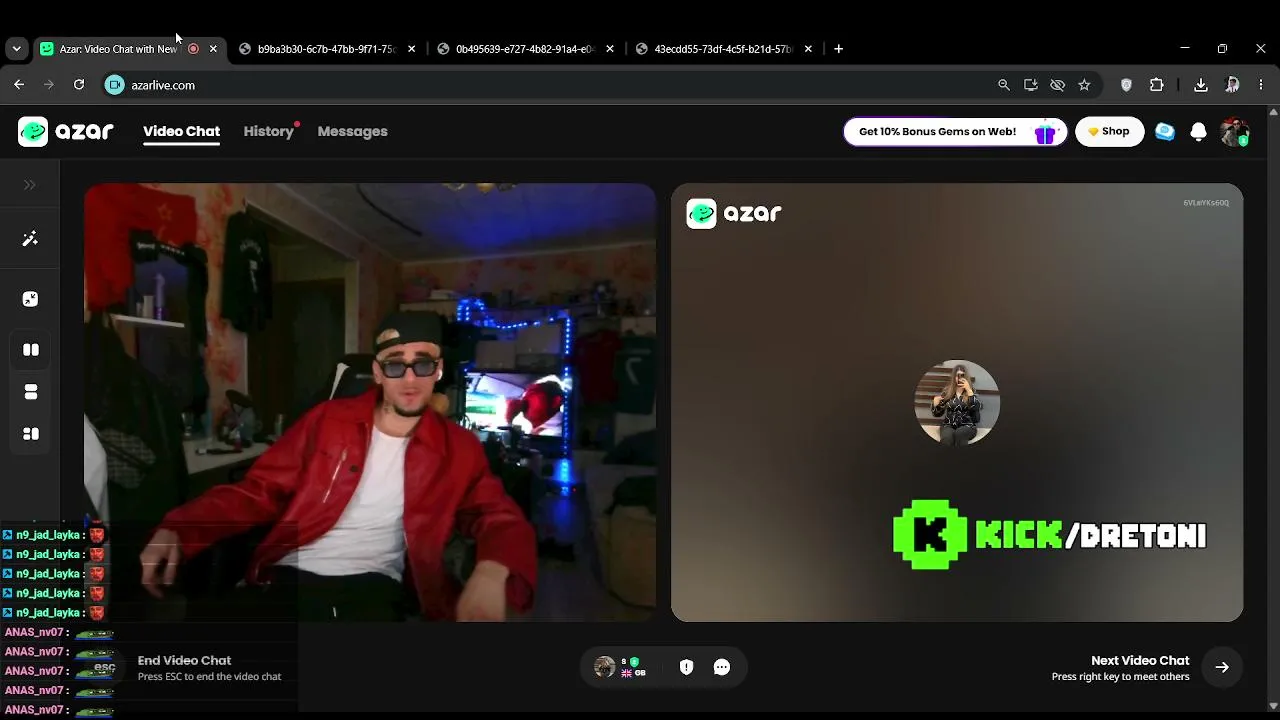Close the b9ba3b30 browser tab

(x=411, y=48)
